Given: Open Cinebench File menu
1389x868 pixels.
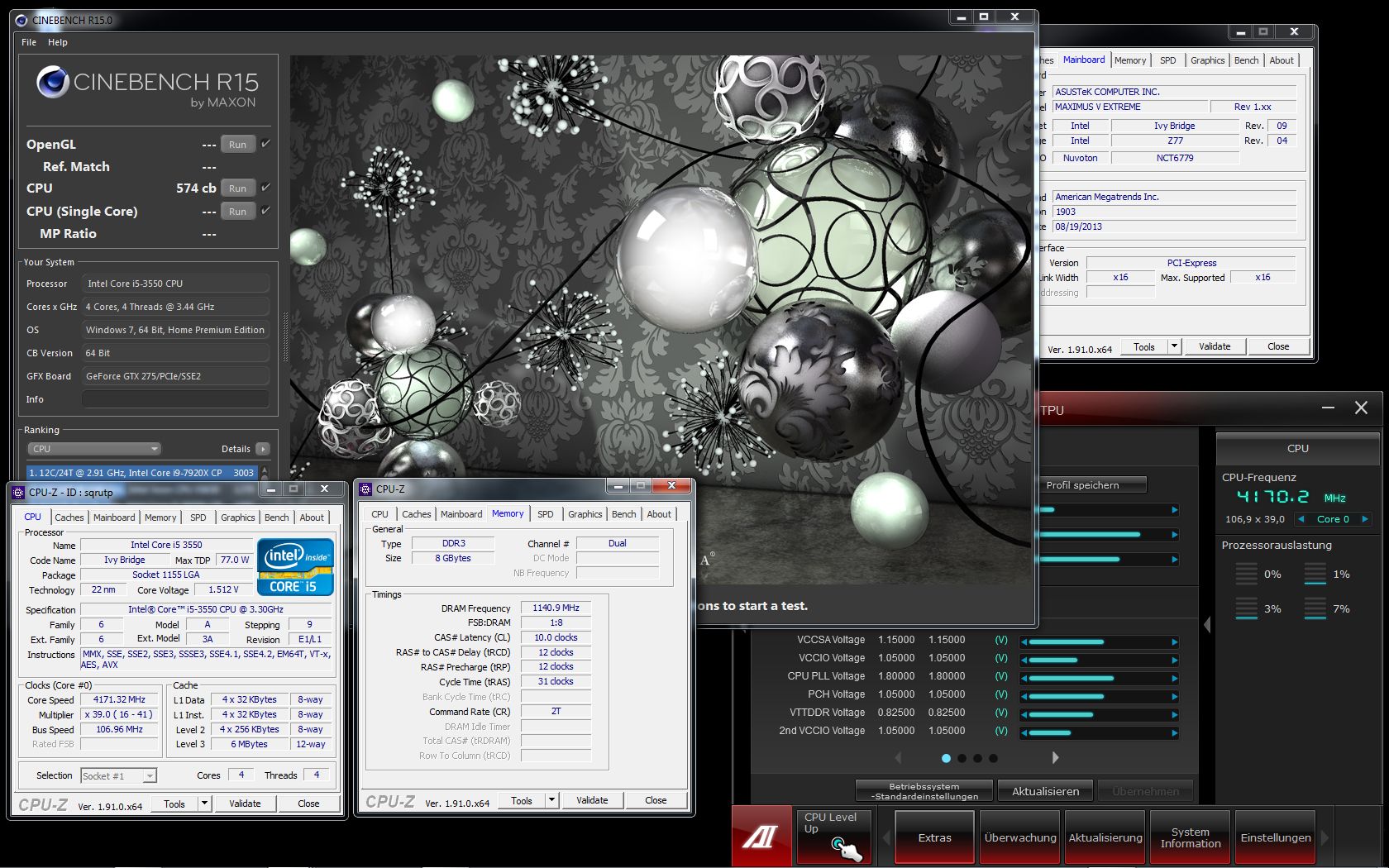Looking at the screenshot, I should pos(29,42).
